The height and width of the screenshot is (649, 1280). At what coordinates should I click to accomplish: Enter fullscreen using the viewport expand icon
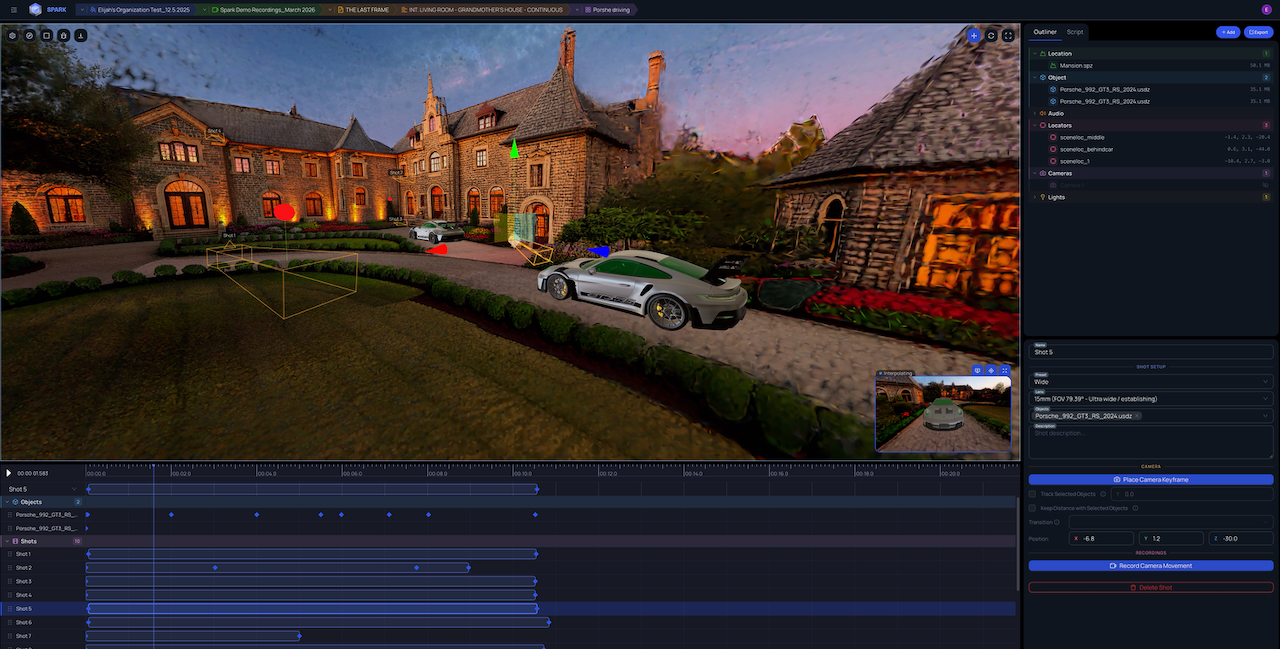point(1008,35)
